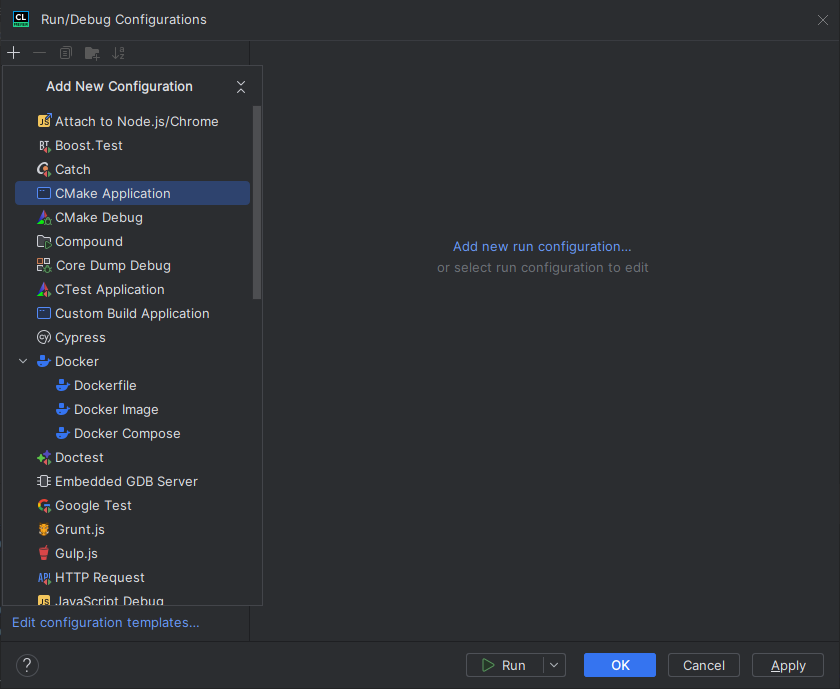Image resolution: width=840 pixels, height=689 pixels.
Task: Click the Boost.Test icon
Action: click(x=44, y=145)
